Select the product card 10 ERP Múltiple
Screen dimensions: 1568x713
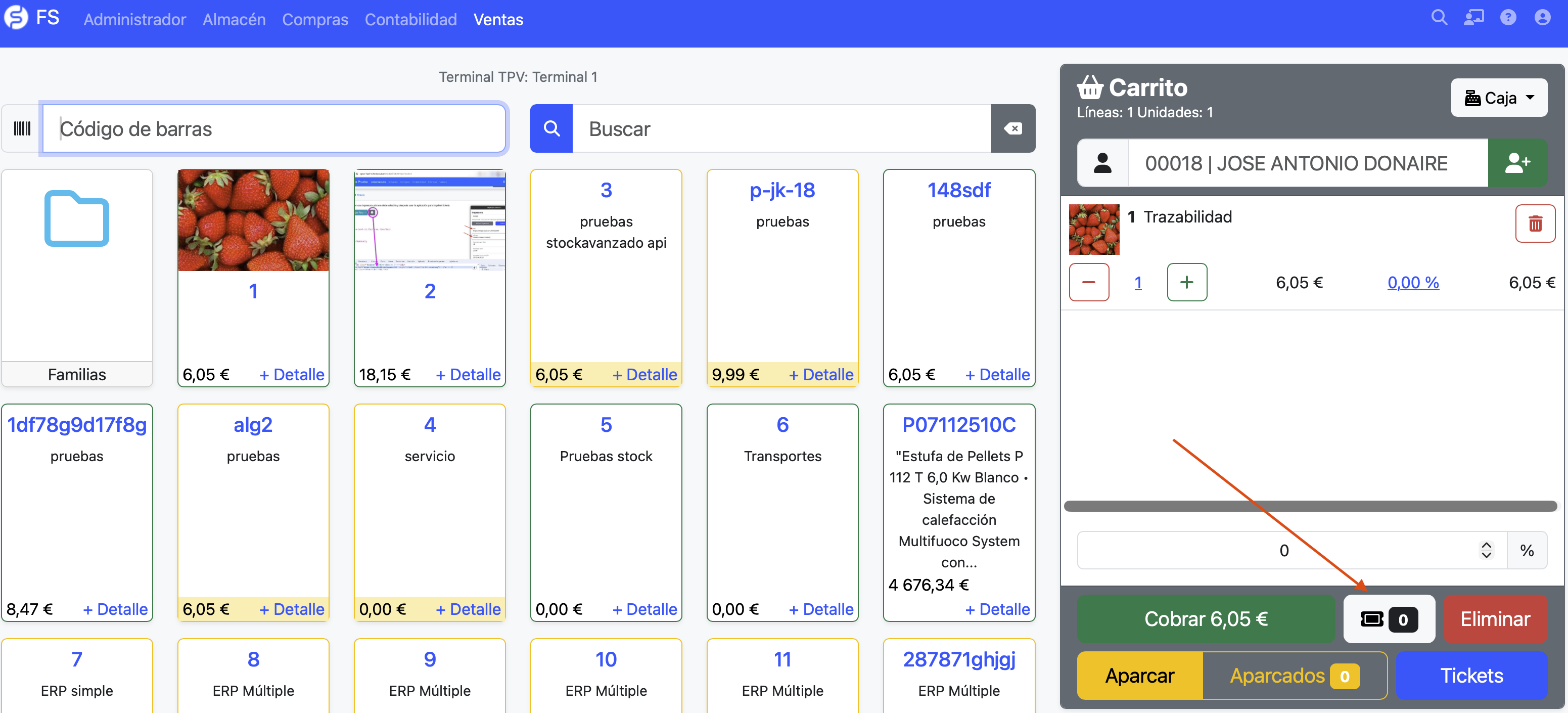(x=606, y=676)
